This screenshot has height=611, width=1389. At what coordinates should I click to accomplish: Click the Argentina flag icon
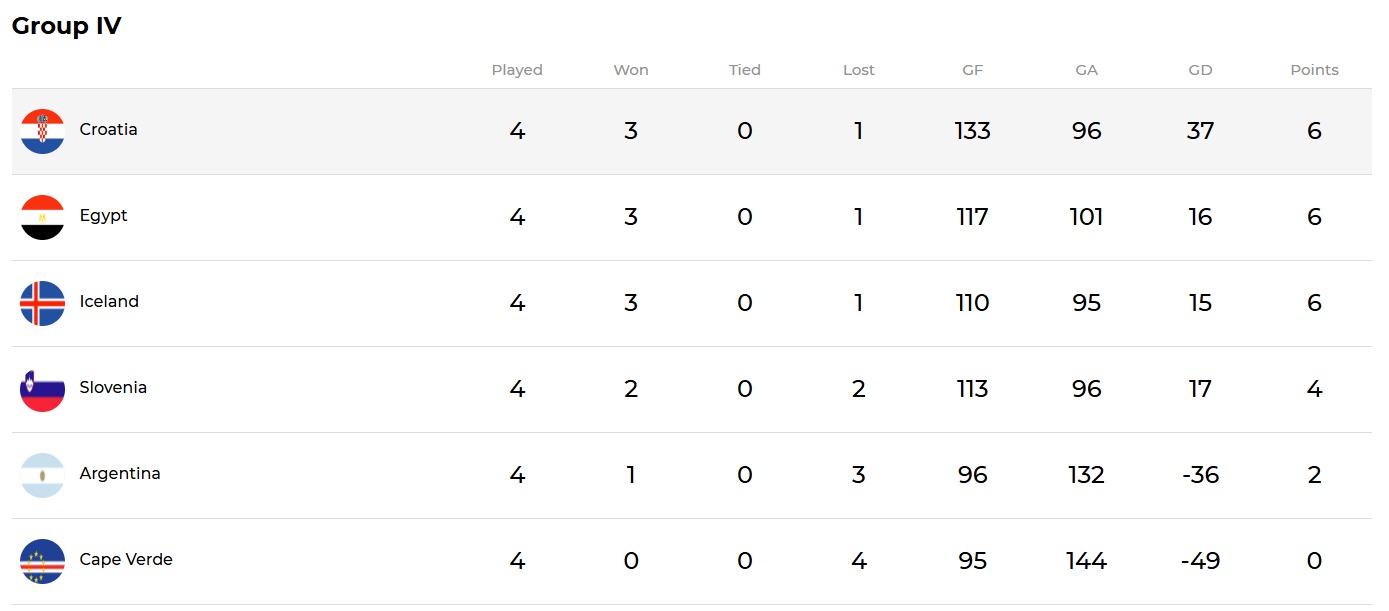pyautogui.click(x=42, y=475)
